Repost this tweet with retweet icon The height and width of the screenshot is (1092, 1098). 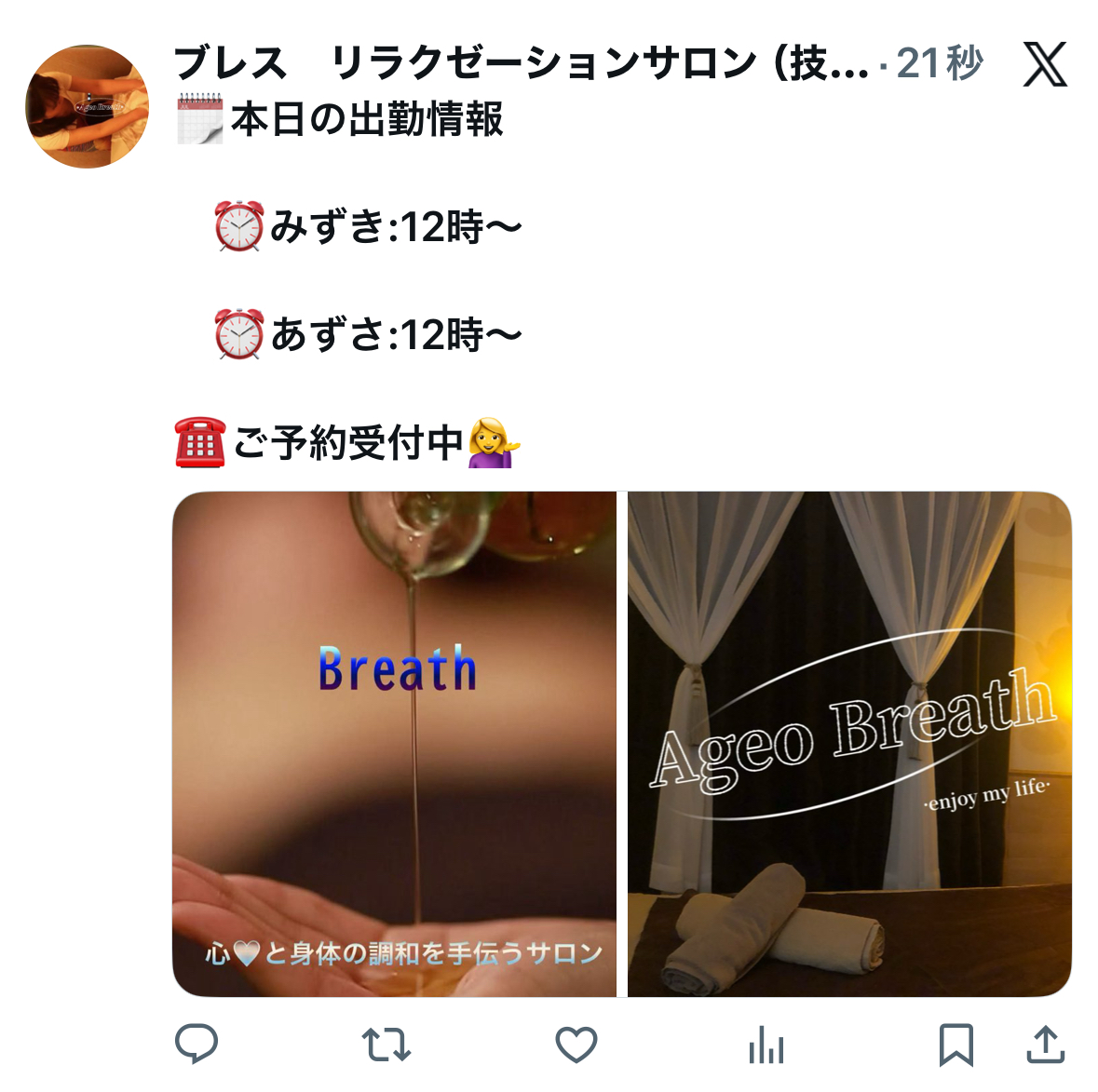pos(386,1045)
